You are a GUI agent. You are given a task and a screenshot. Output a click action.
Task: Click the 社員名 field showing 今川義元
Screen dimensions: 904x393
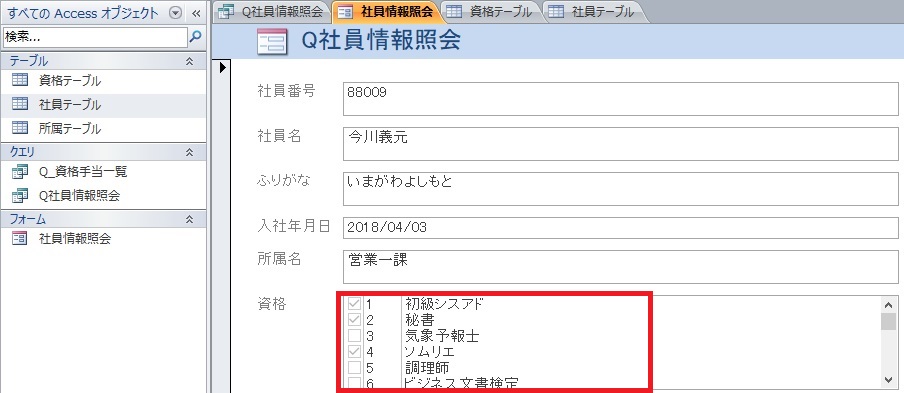tap(621, 143)
